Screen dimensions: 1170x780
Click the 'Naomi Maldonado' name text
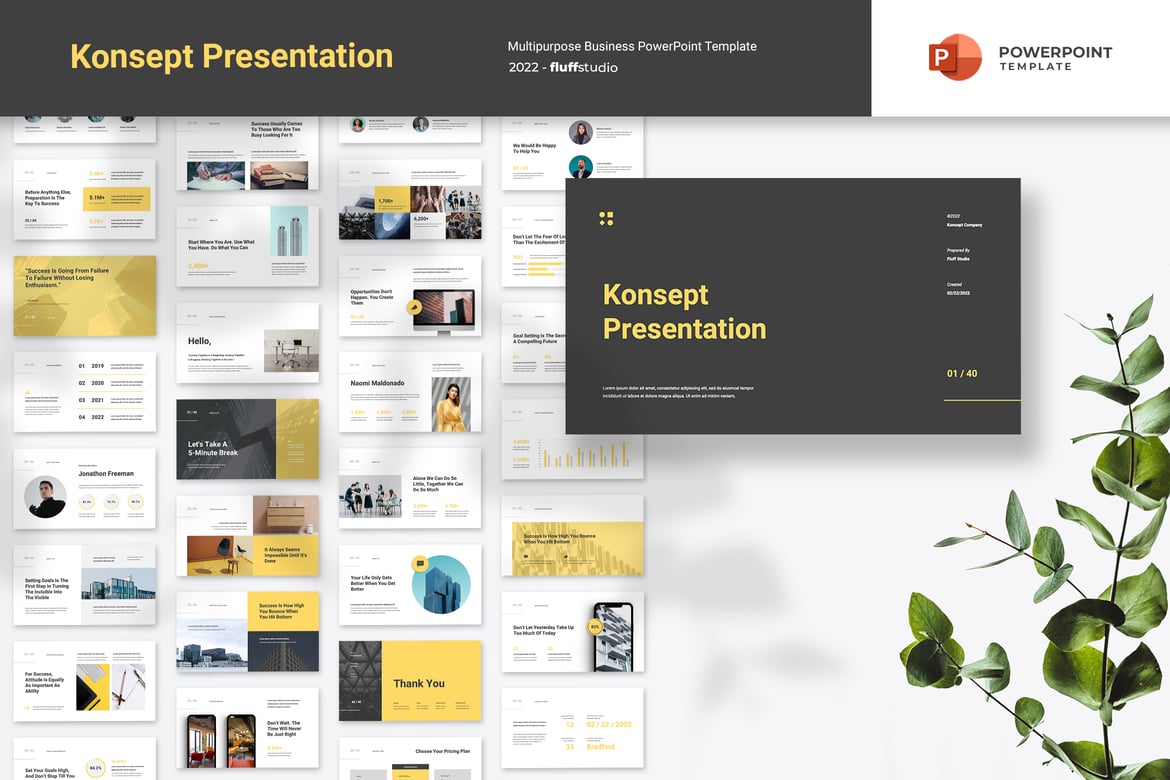pos(378,383)
